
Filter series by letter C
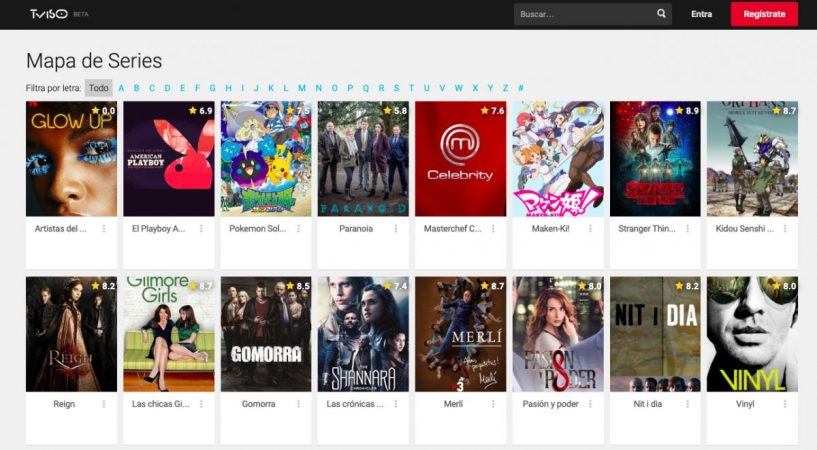click(x=152, y=88)
